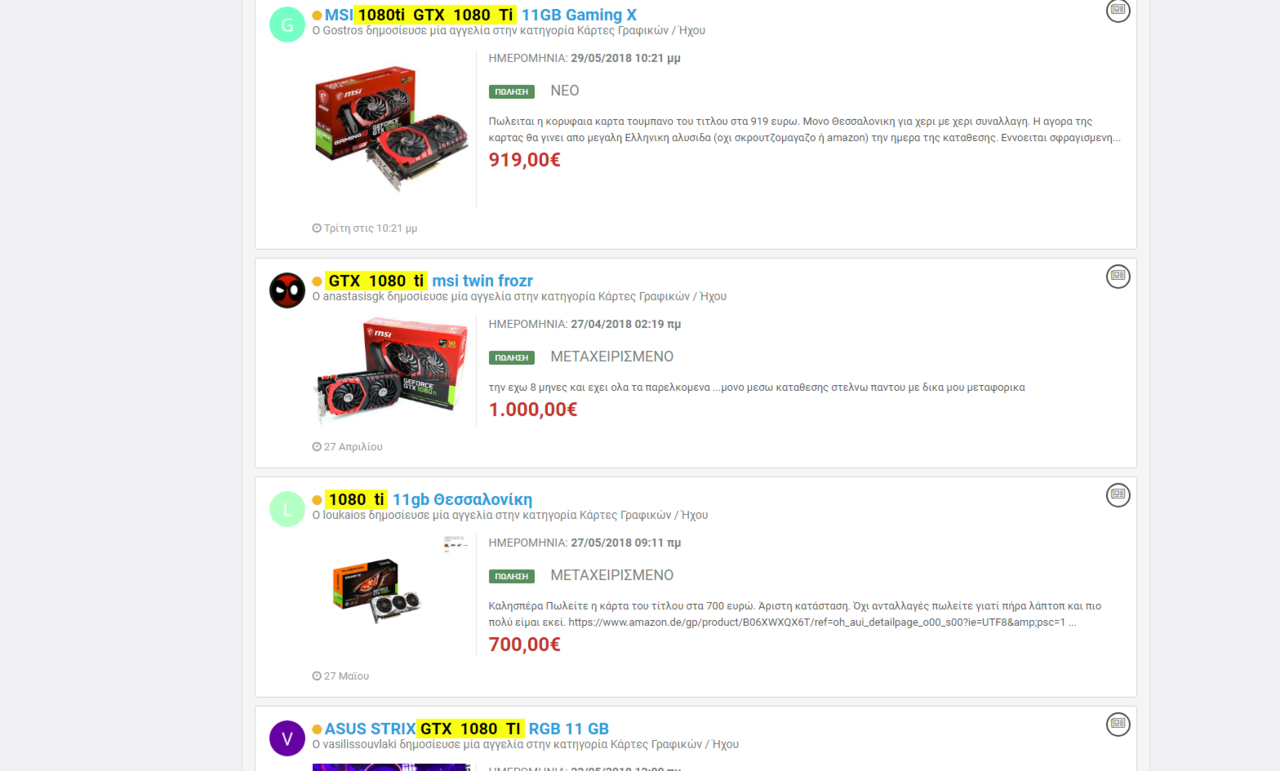
Task: Click the news icon on 1080 ti Θεσσαλονίκη listing
Action: click(x=1118, y=494)
